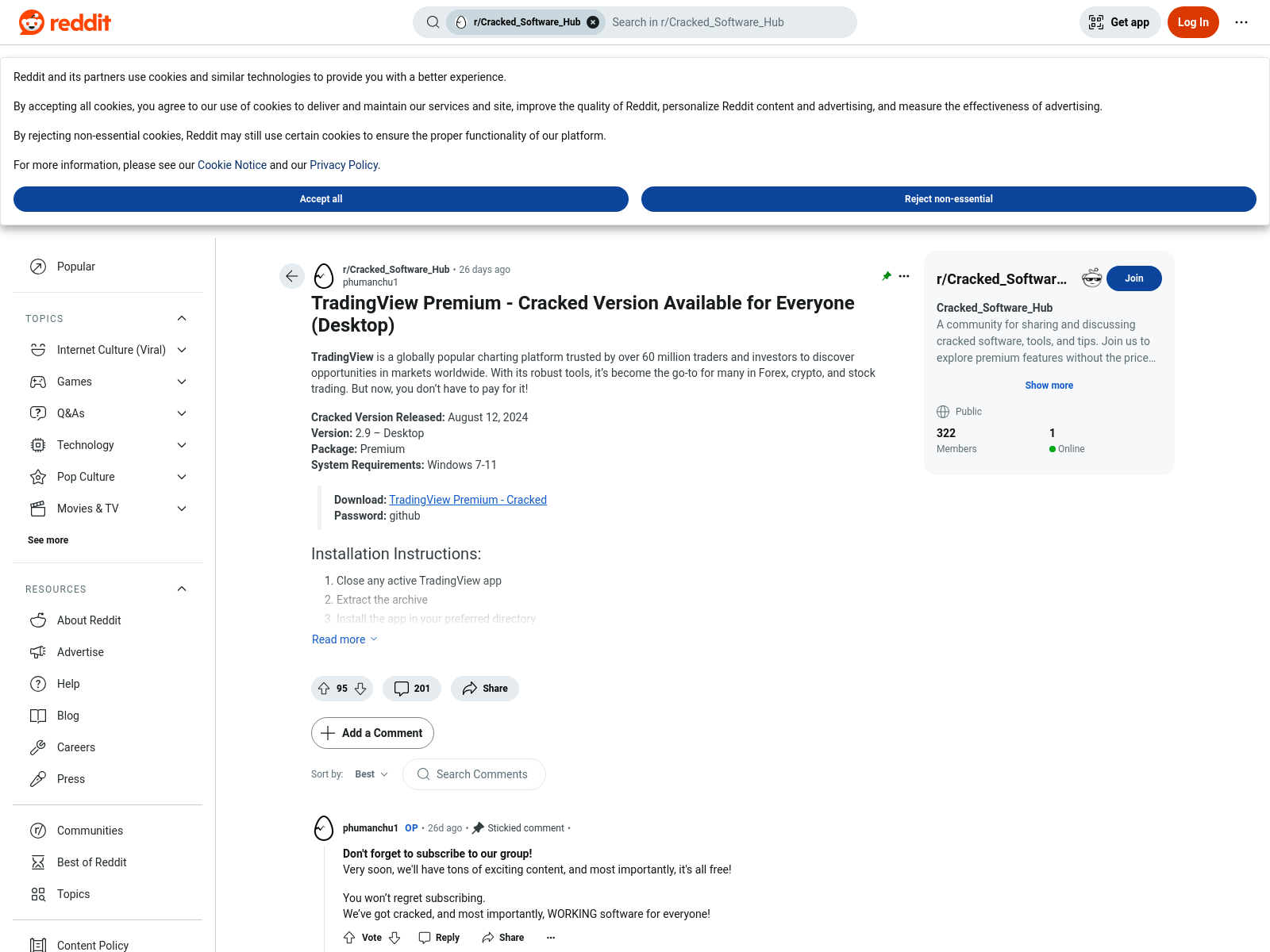Click Show more in community description
This screenshot has height=952, width=1270.
pyautogui.click(x=1049, y=386)
